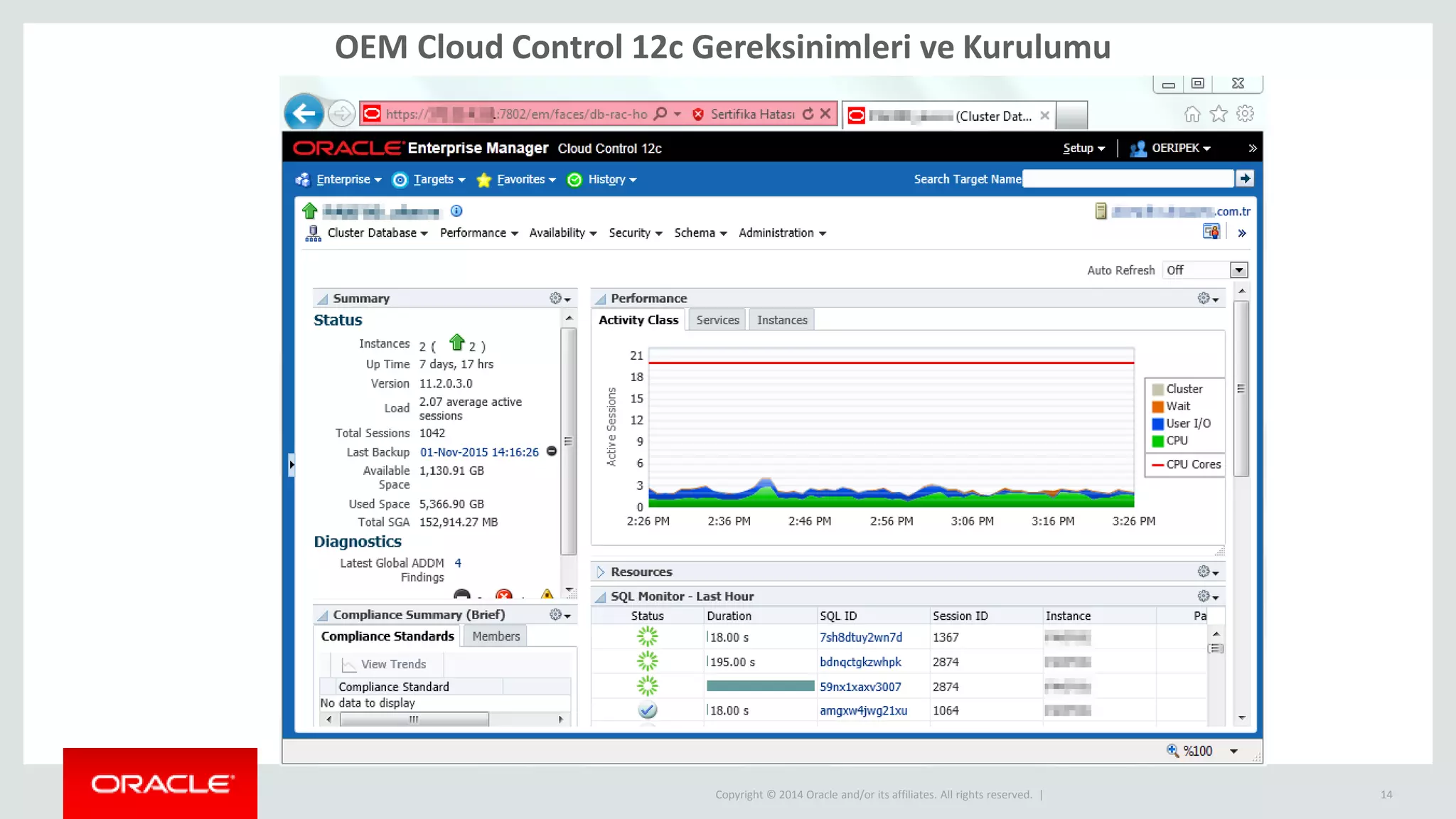Open SQL ID bdnqctgkzwhpk link
Image resolution: width=1456 pixels, height=819 pixels.
(860, 662)
